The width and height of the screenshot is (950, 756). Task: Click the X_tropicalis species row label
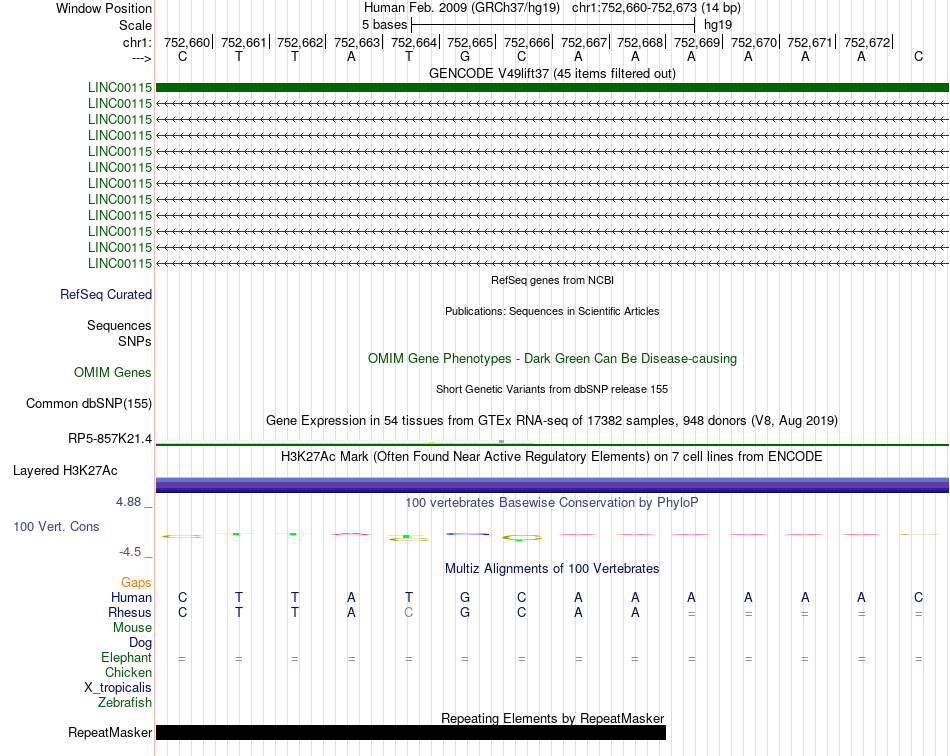[x=118, y=688]
